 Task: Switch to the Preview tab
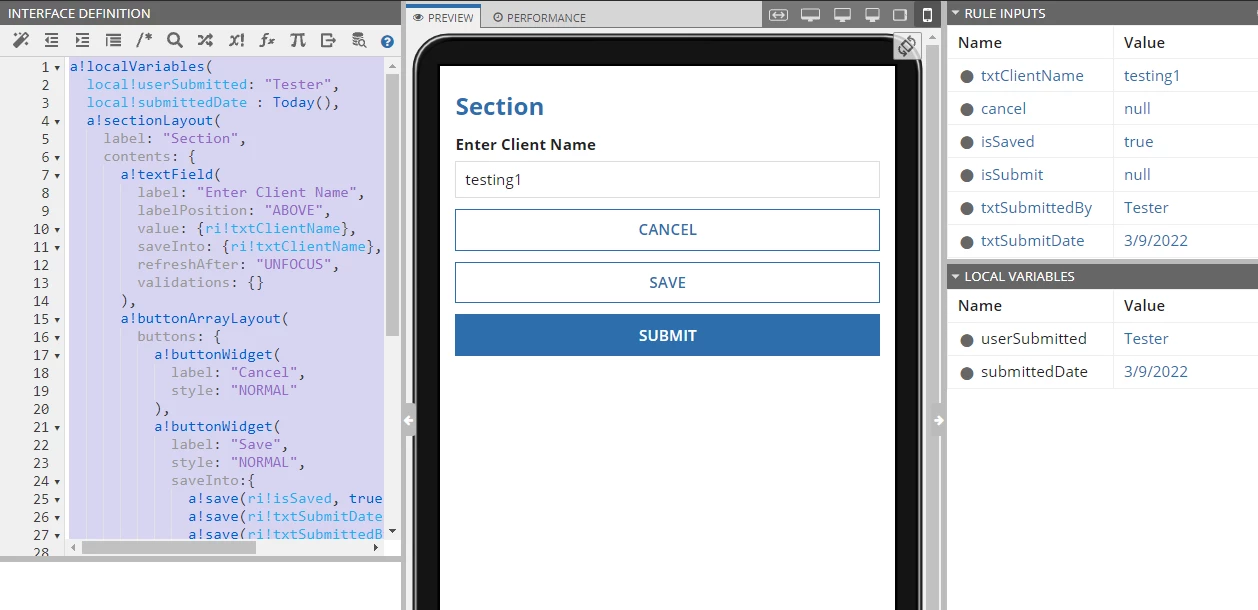[x=443, y=17]
